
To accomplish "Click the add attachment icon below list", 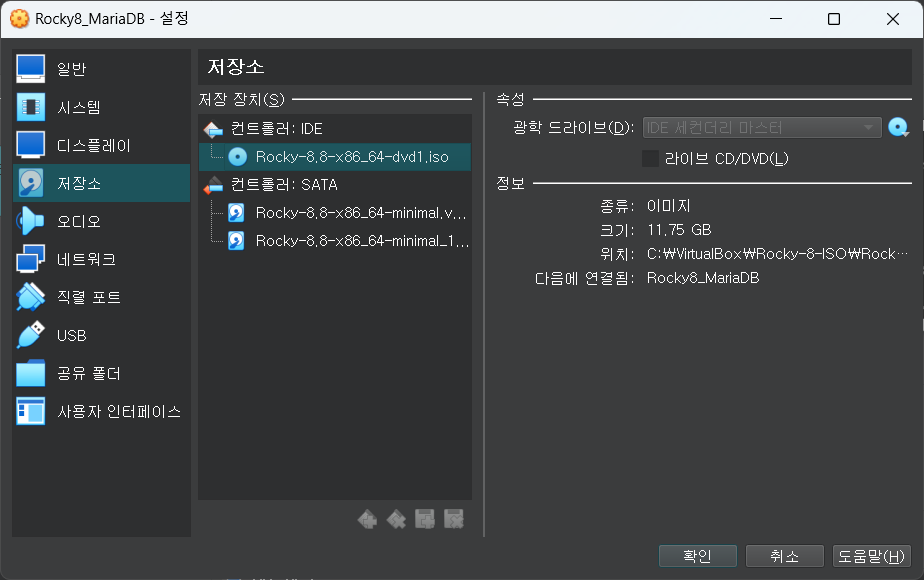I will click(x=425, y=519).
